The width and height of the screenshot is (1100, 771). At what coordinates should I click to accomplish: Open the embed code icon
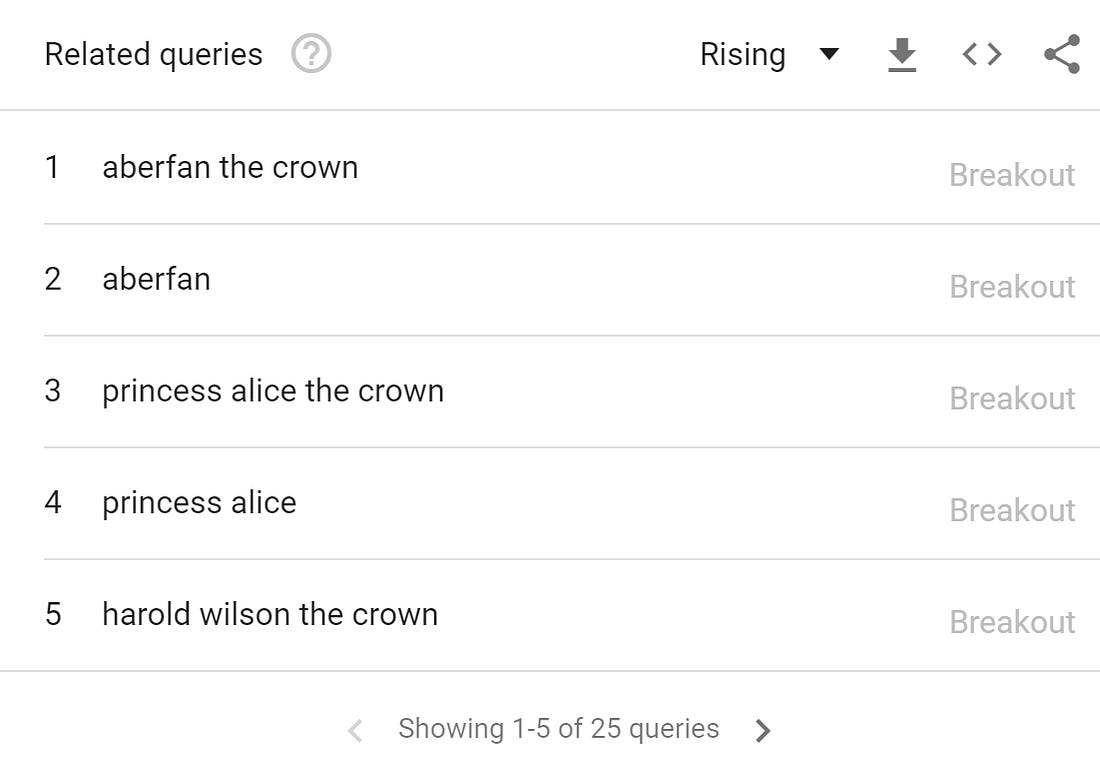tap(982, 54)
